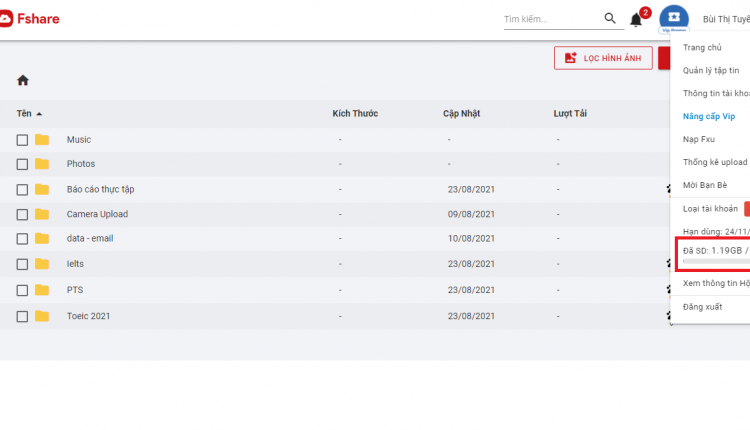Click the Camera Upload folder icon
The height and width of the screenshot is (430, 750).
pos(42,214)
